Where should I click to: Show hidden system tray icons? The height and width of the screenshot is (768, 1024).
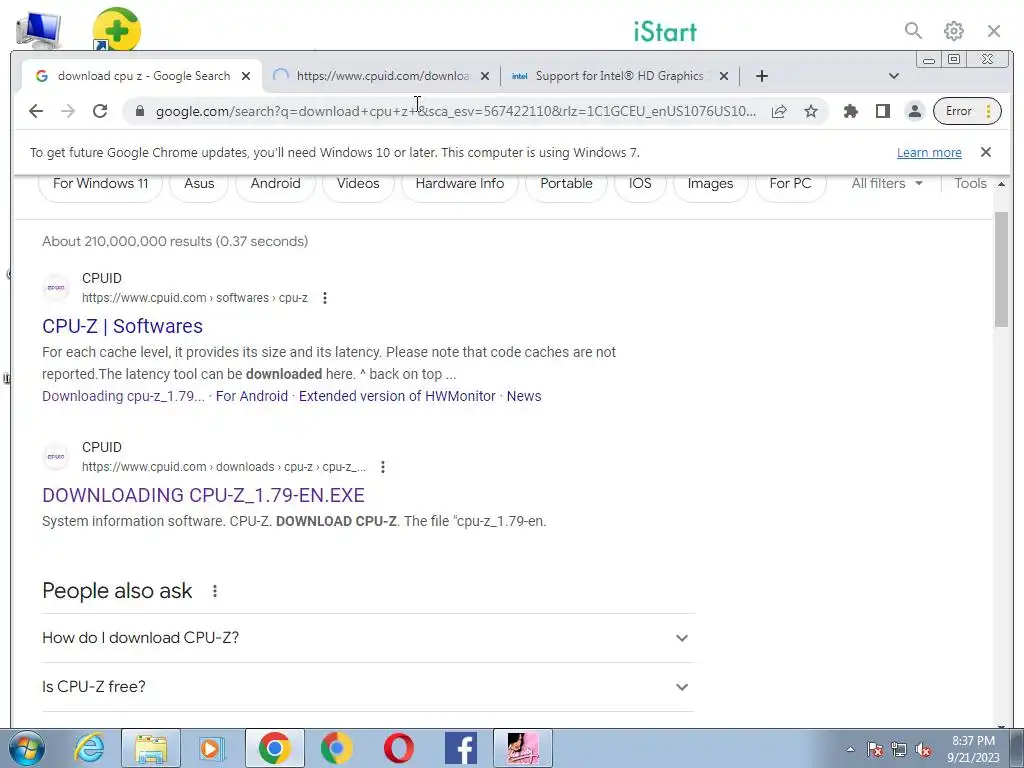click(850, 749)
